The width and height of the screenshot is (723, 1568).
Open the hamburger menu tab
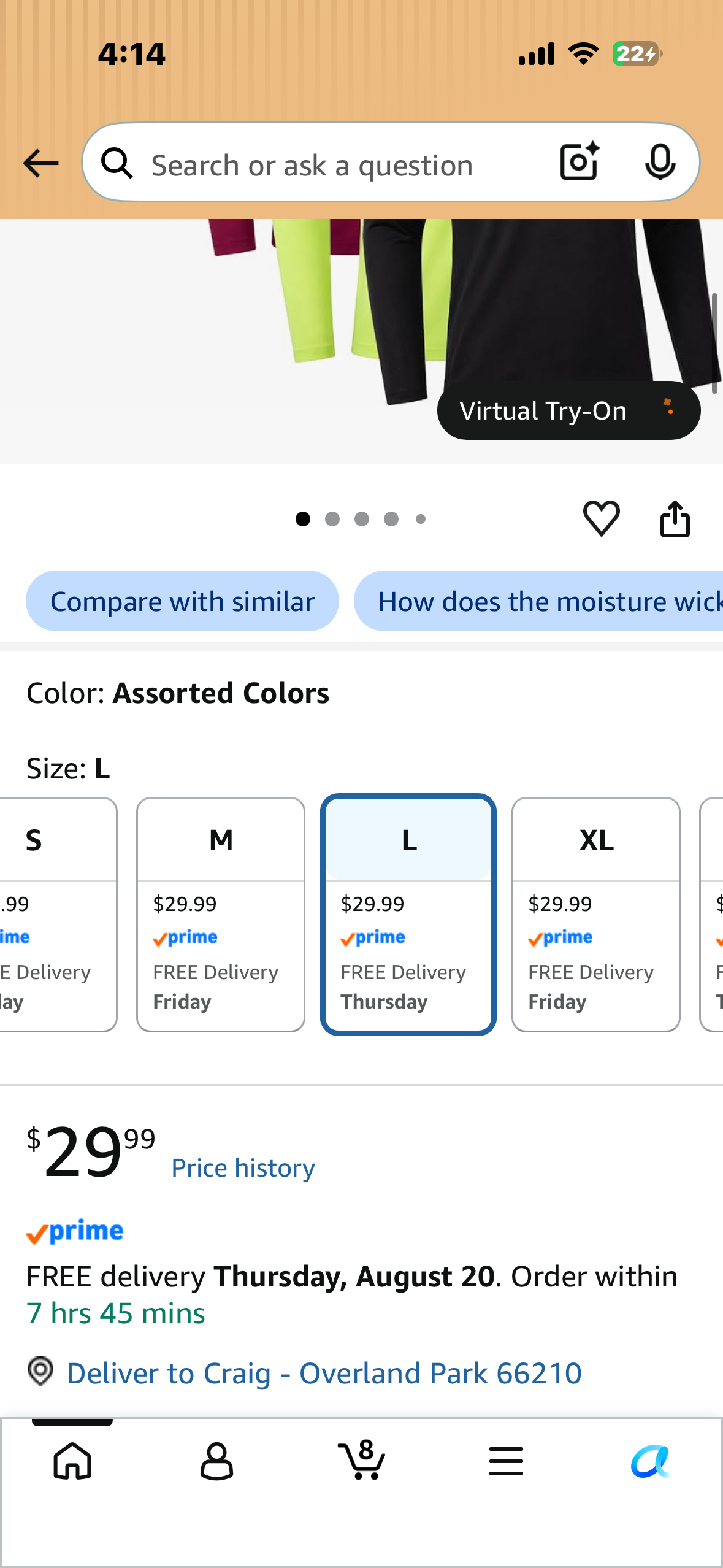point(506,1461)
